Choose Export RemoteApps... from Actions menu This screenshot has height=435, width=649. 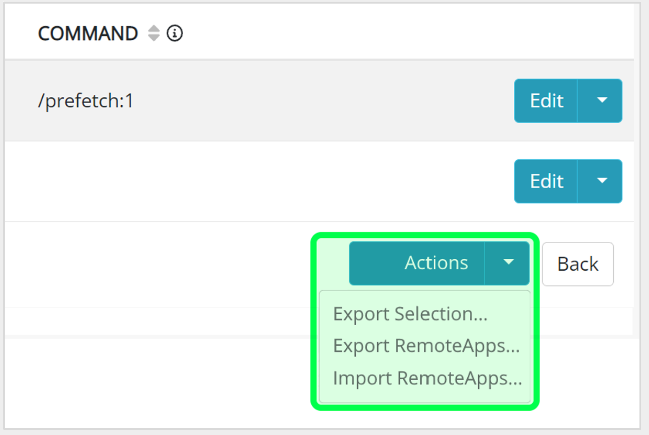click(427, 347)
